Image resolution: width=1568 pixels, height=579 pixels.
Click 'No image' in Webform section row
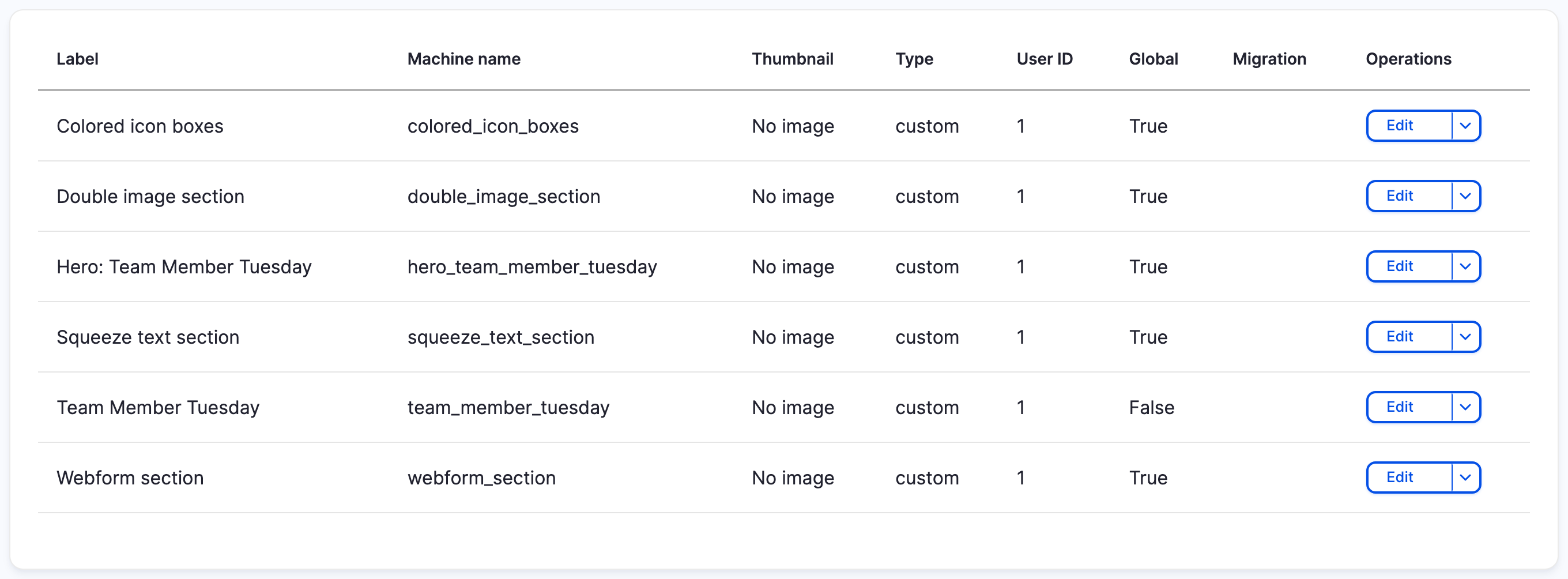pyautogui.click(x=793, y=478)
